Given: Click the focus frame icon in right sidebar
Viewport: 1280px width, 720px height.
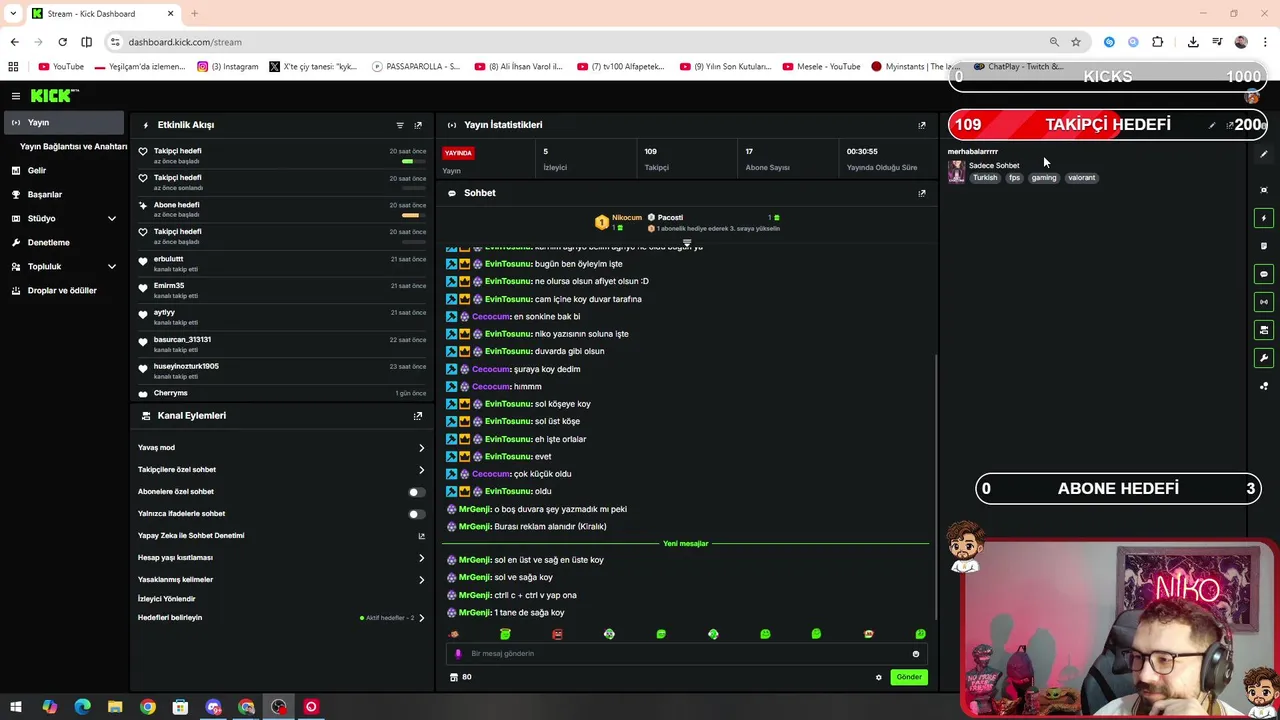Looking at the screenshot, I should (x=1264, y=190).
